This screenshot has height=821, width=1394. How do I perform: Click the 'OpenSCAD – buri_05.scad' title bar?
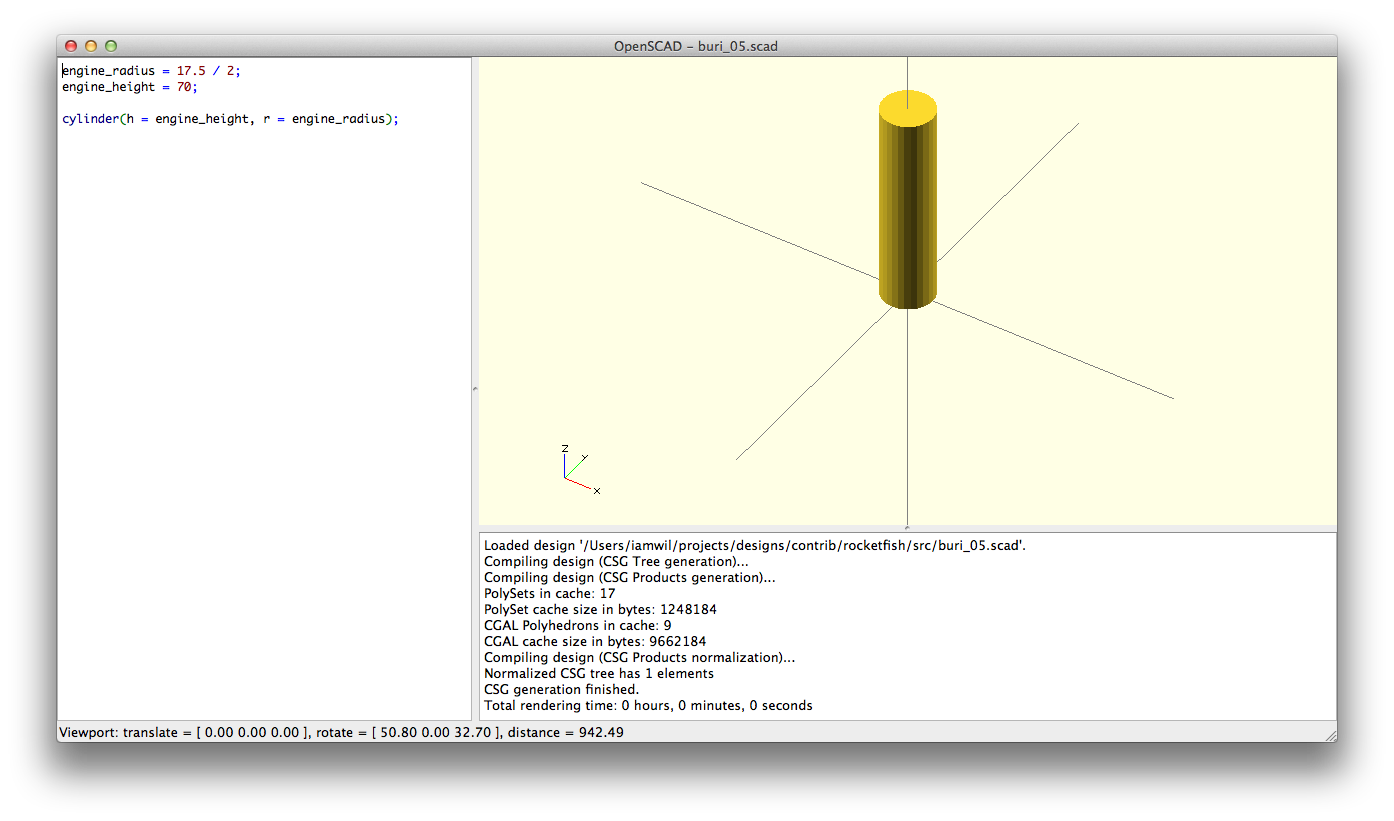(696, 46)
